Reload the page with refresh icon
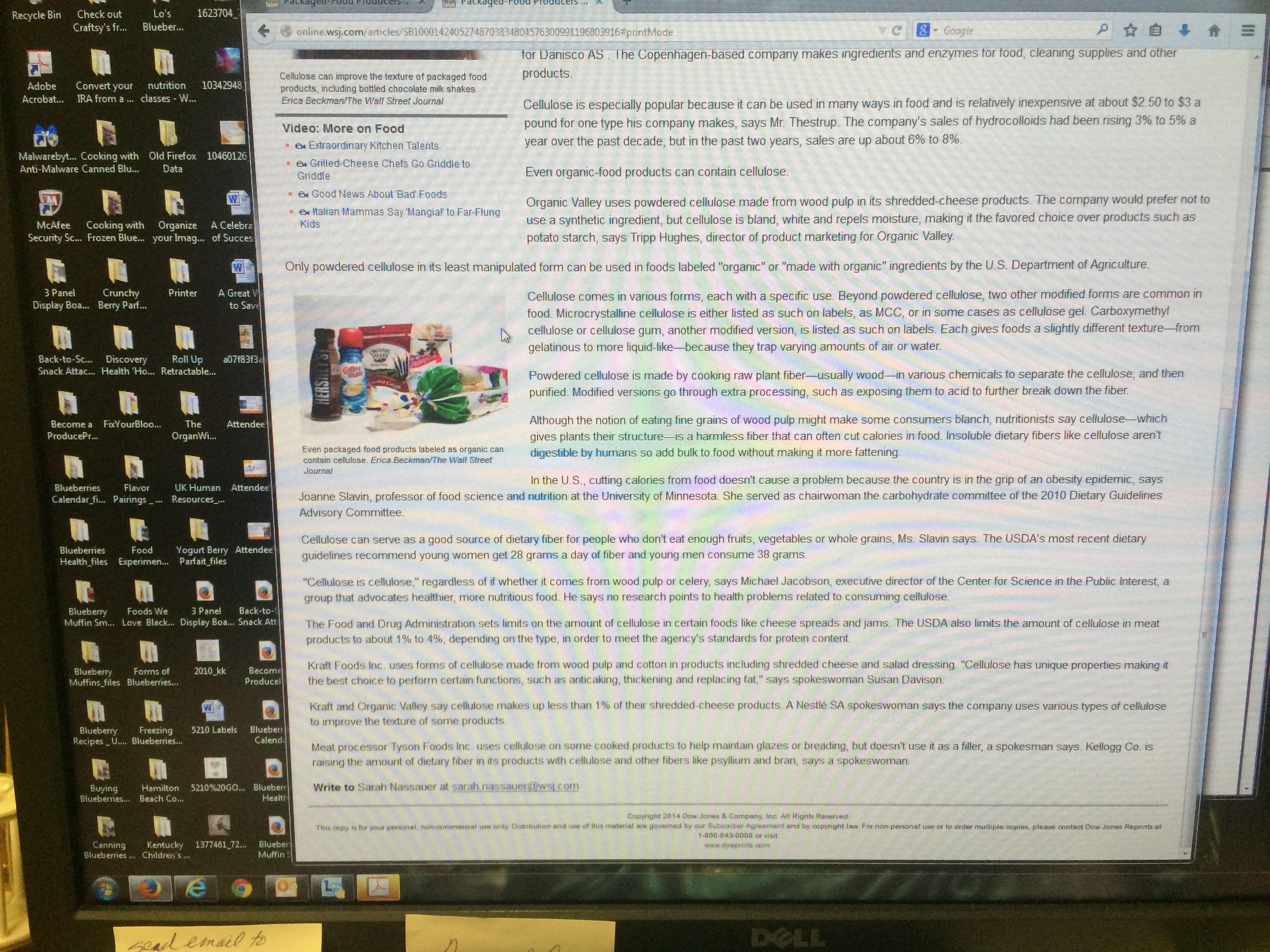The width and height of the screenshot is (1270, 952). point(896,30)
